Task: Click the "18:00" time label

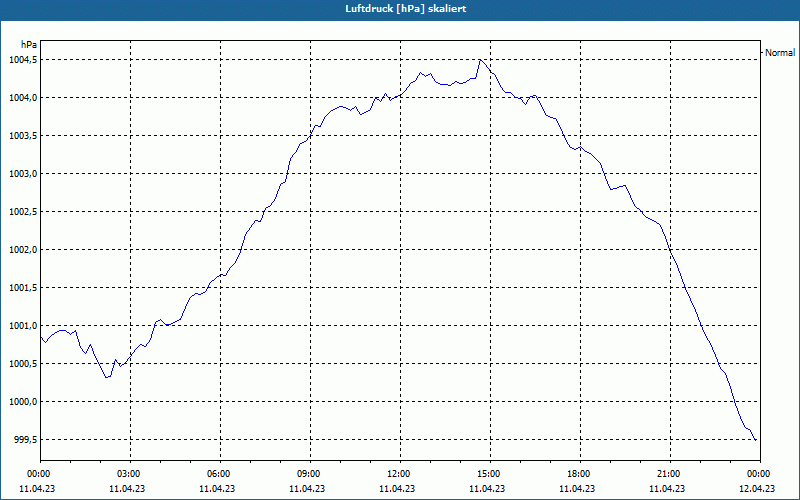Action: pos(580,474)
